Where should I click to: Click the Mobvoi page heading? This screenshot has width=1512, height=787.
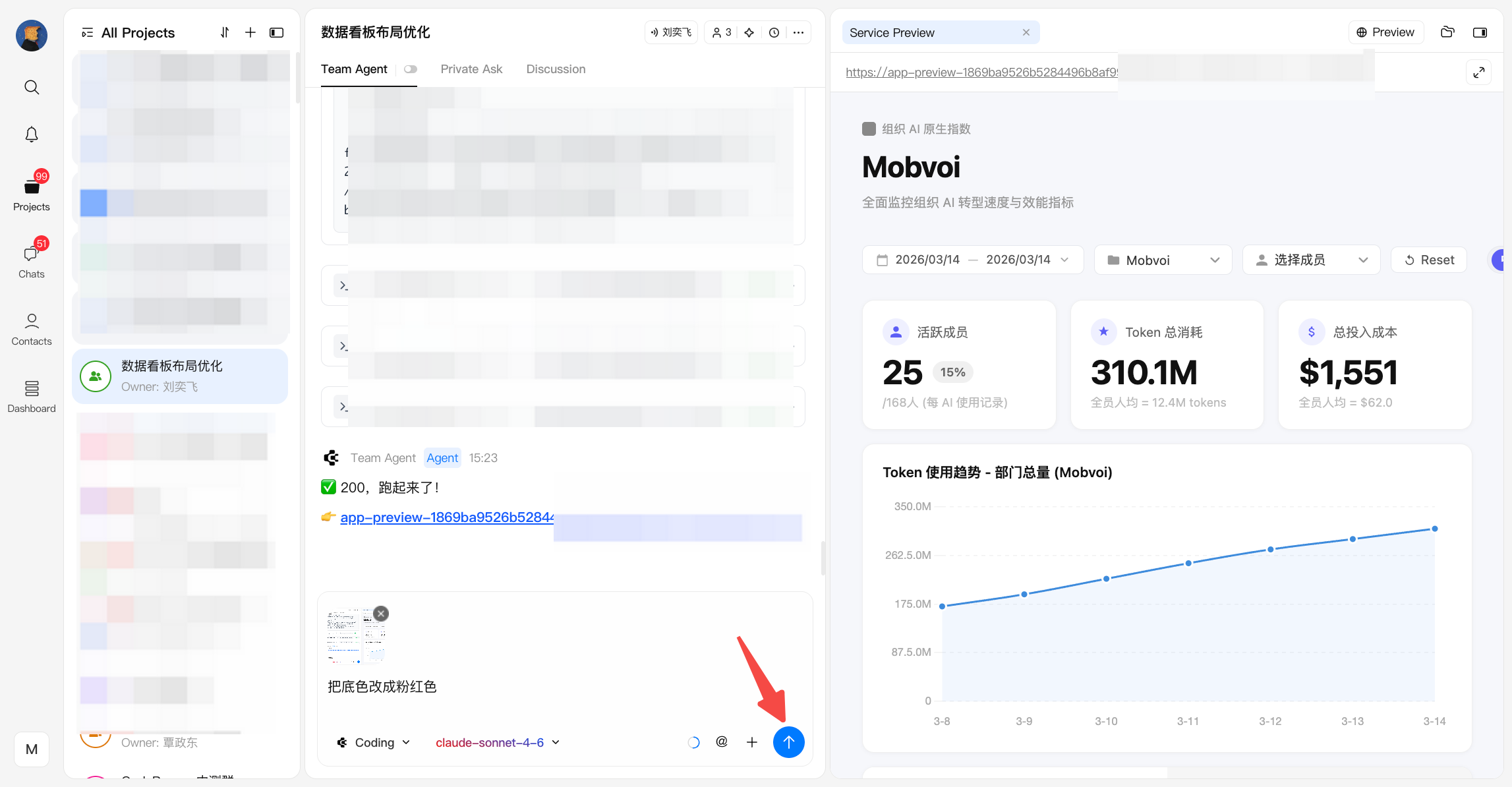pyautogui.click(x=911, y=167)
